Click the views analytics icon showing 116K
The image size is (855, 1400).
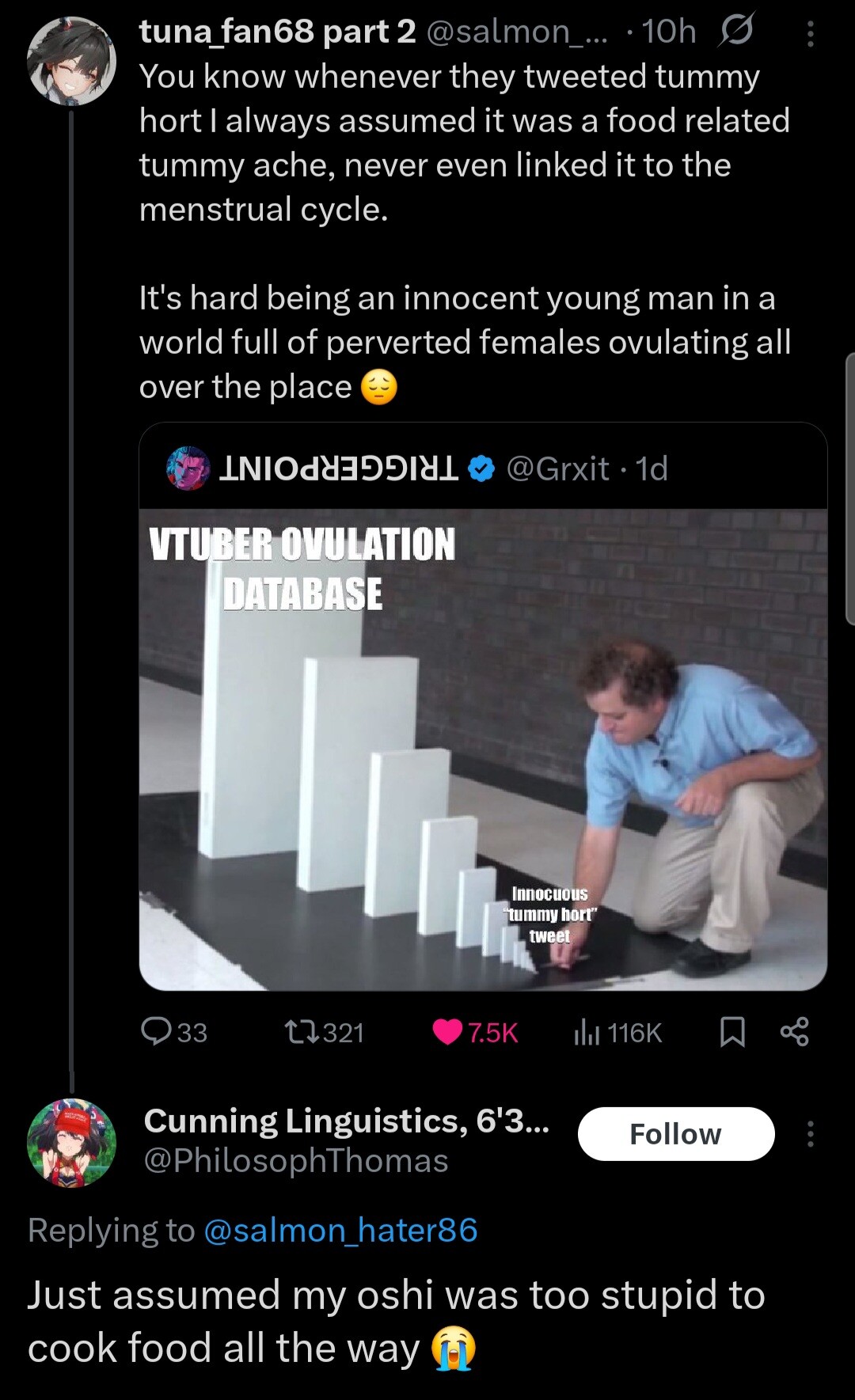[x=587, y=1032]
